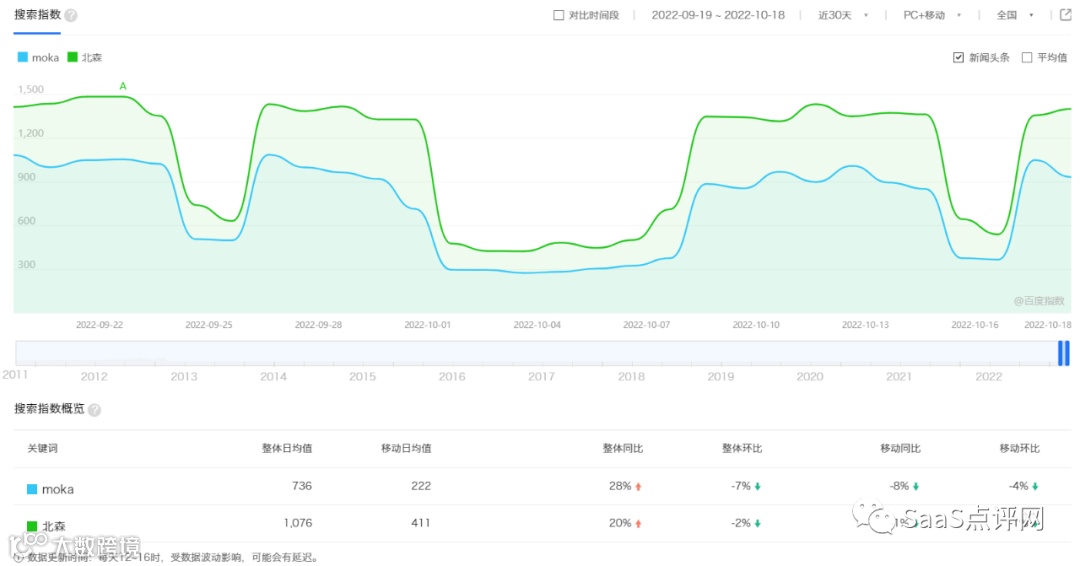Select the 搜索指数 tab
The height and width of the screenshot is (566, 1080).
click(37, 14)
